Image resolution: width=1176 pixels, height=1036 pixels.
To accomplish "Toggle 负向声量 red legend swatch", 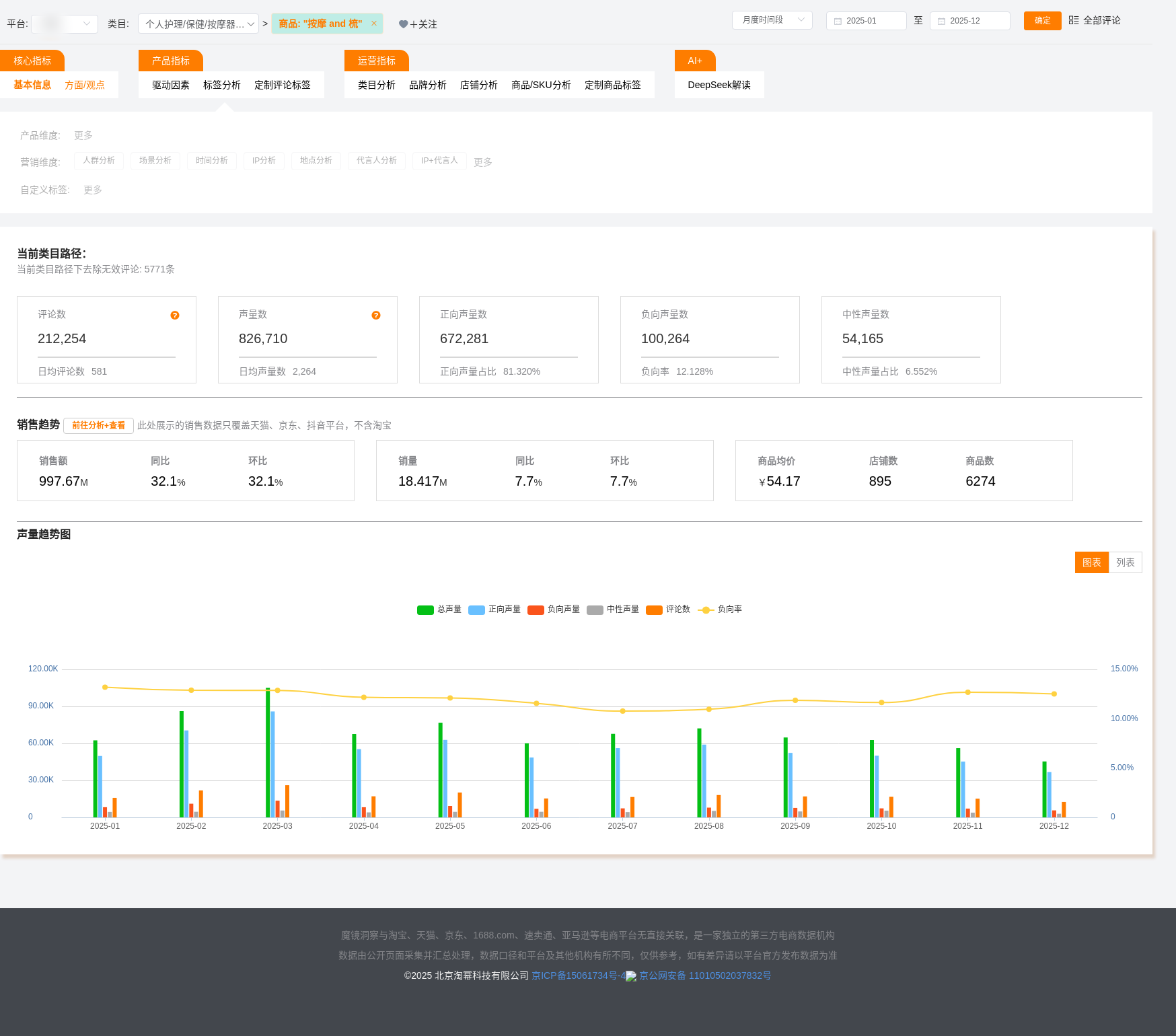I will (536, 610).
